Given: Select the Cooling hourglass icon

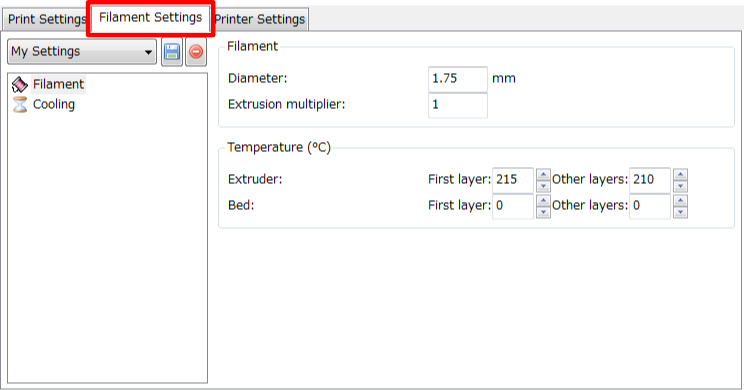Looking at the screenshot, I should 19,104.
